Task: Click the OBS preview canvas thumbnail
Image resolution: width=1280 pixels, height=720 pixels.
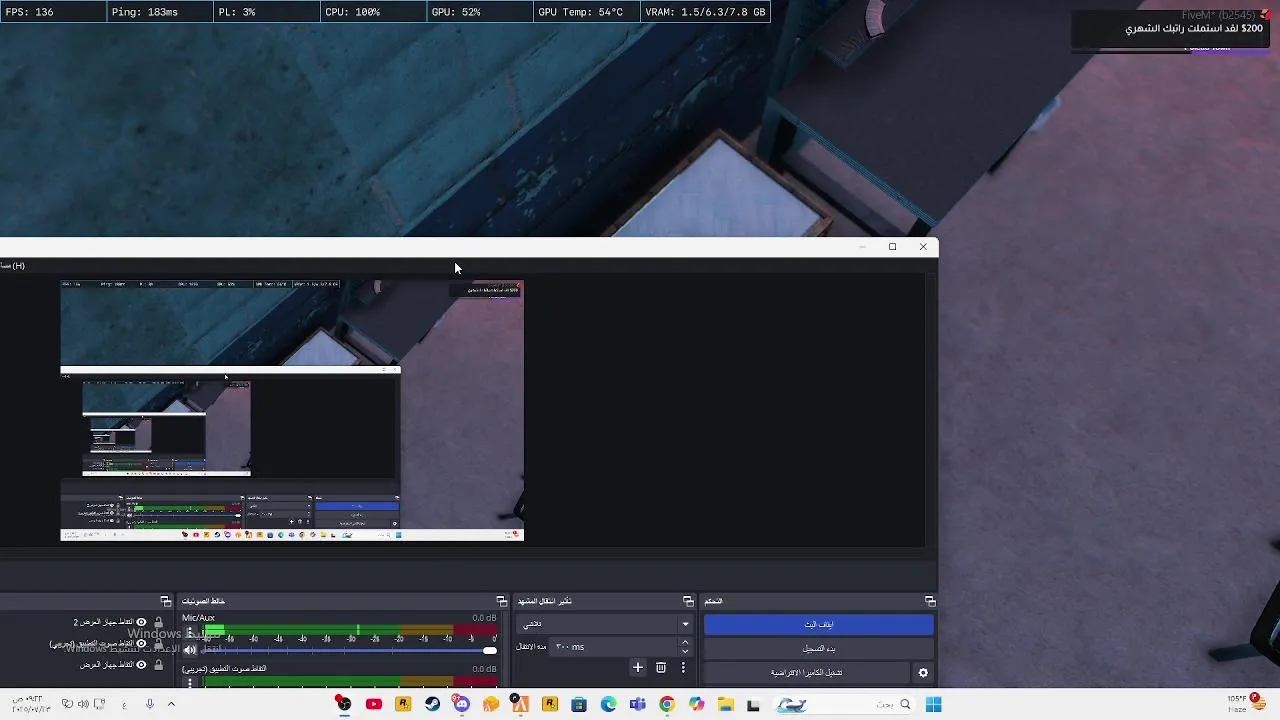Action: click(x=292, y=410)
